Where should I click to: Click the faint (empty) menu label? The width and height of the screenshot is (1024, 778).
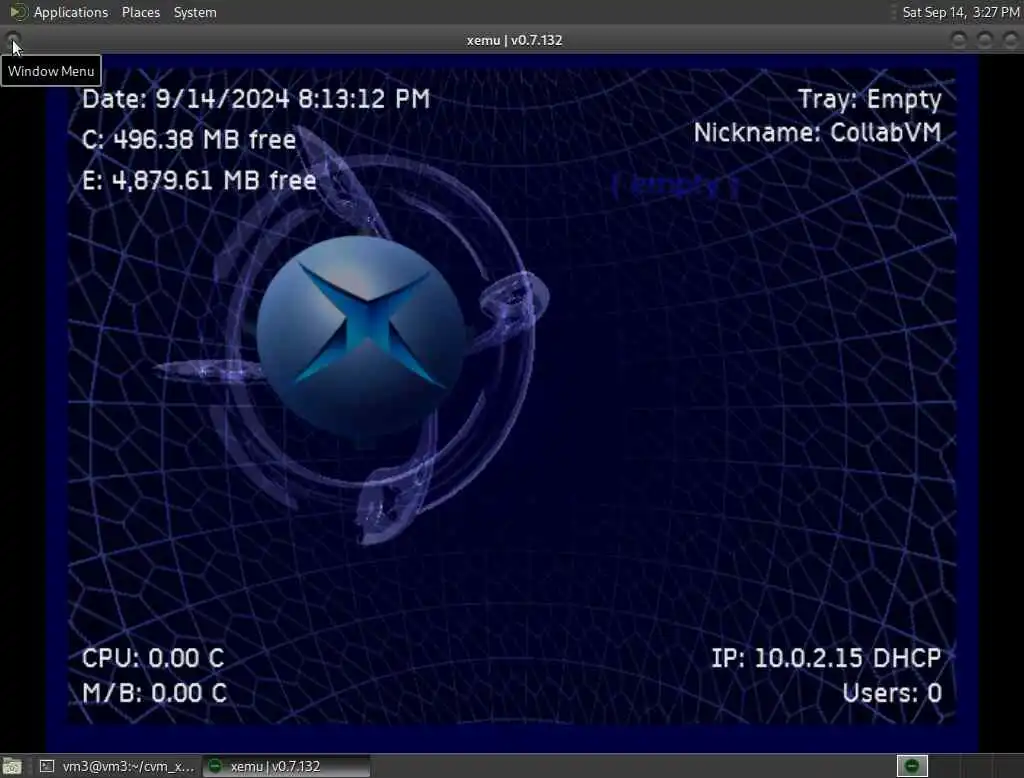(x=676, y=187)
